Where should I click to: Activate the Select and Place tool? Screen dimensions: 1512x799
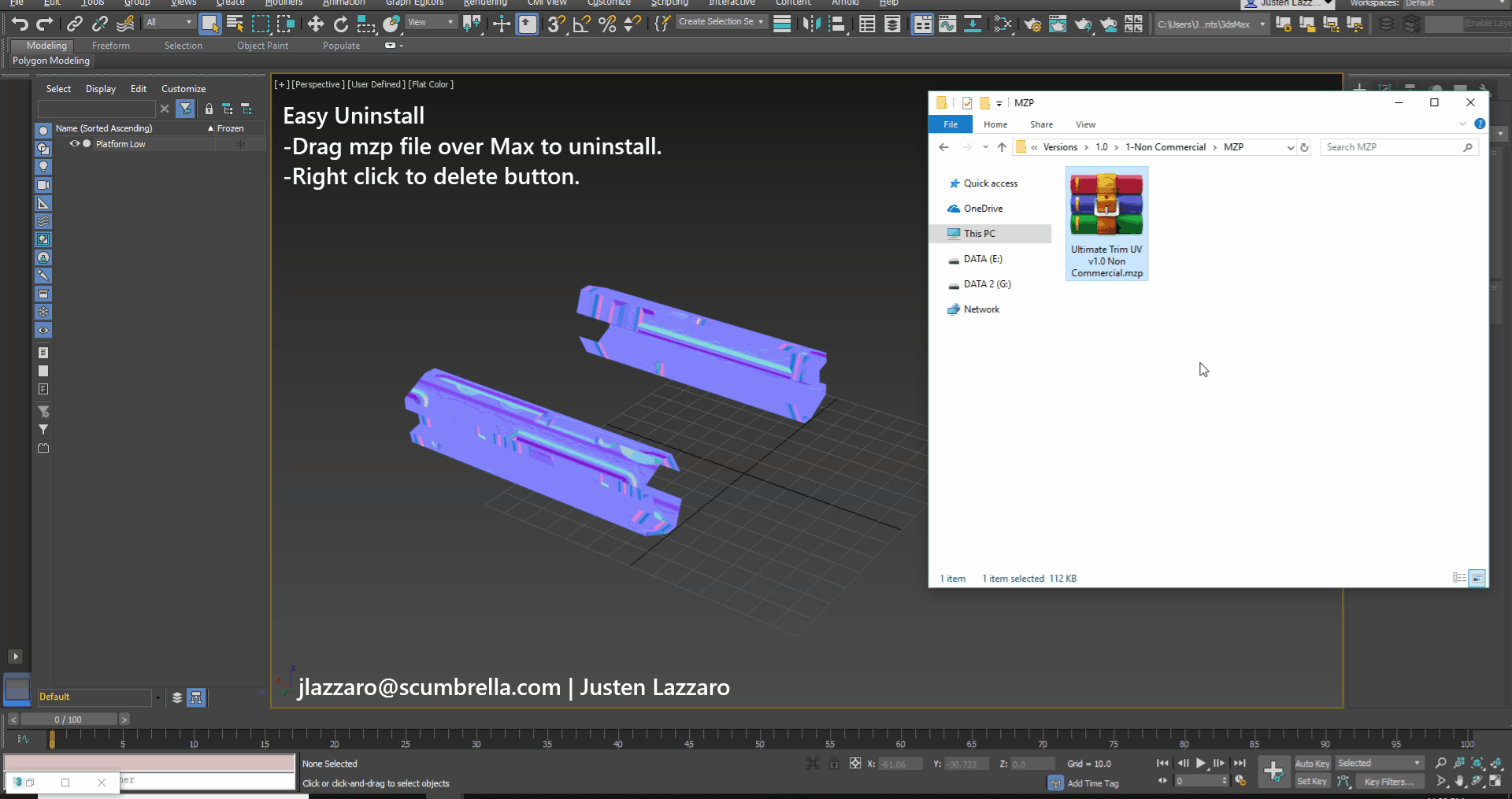[x=391, y=24]
